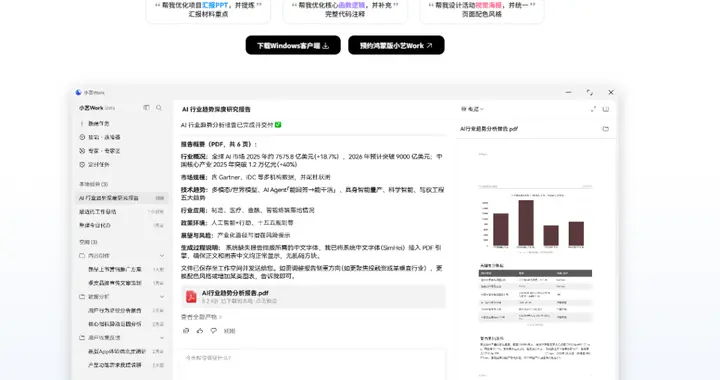The height and width of the screenshot is (380, 720).
Task: Click the 内容创作 folder icon
Action: 82,256
